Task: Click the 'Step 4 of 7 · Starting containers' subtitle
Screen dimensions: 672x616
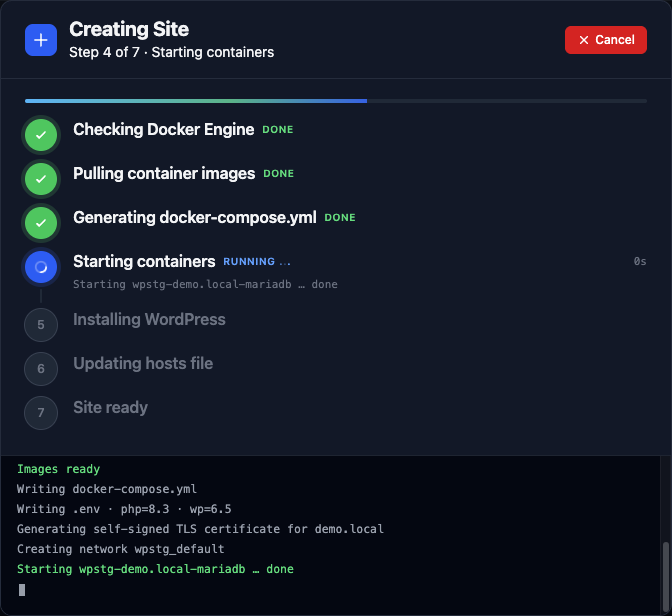Action: 171,52
